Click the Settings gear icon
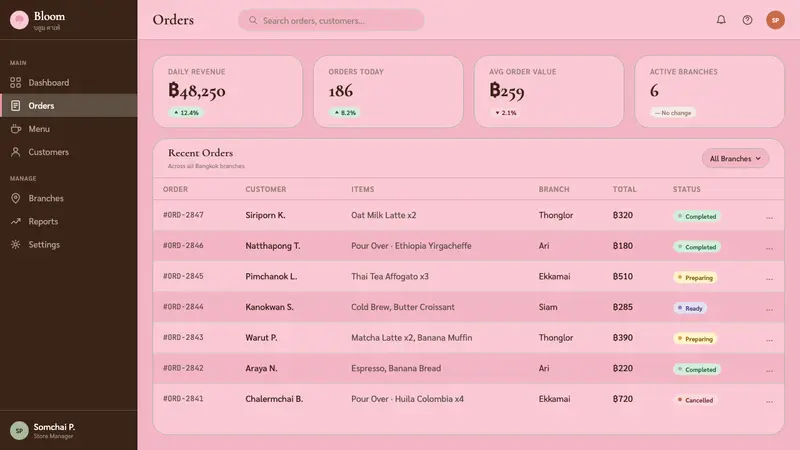Viewport: 800px width, 450px height. pos(16,244)
